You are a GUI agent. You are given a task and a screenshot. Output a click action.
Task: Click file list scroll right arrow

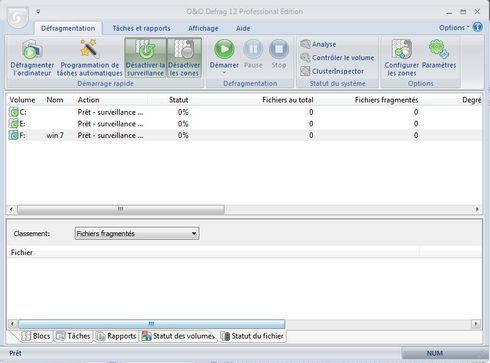click(x=476, y=324)
